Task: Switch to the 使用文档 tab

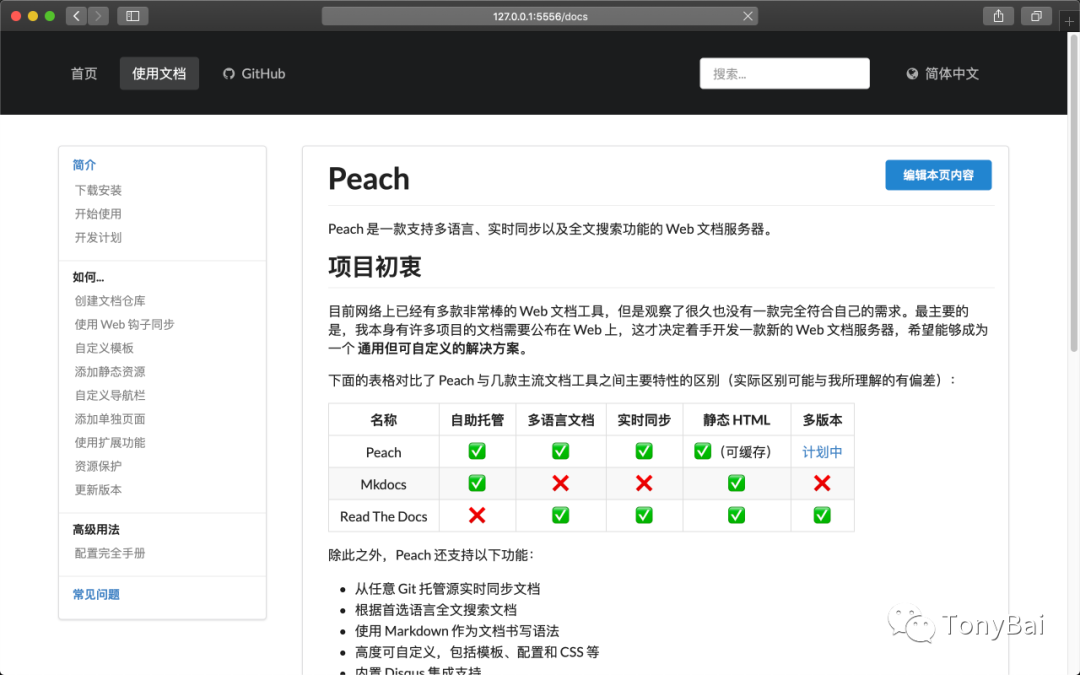Action: coord(159,73)
